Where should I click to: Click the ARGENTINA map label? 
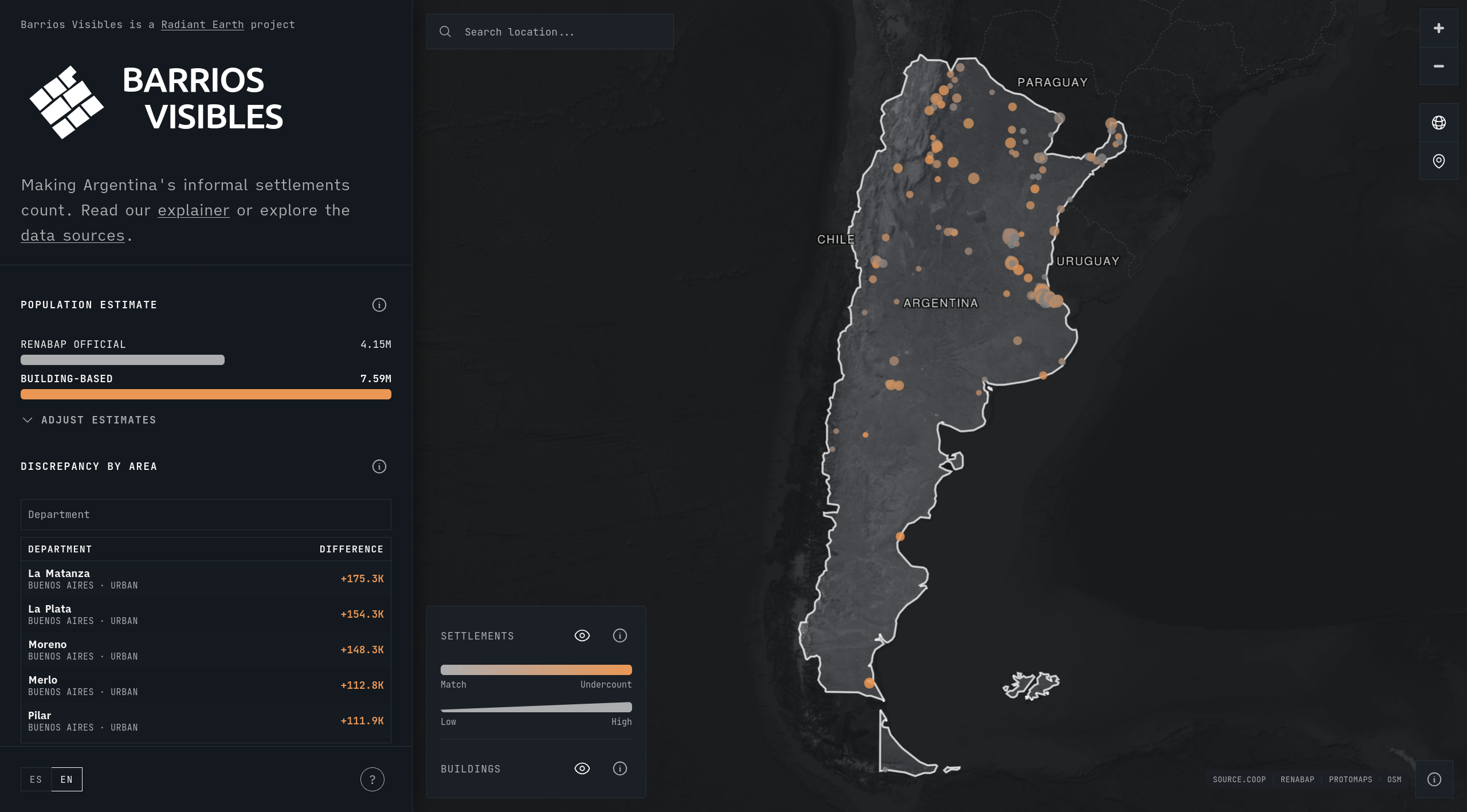[941, 303]
